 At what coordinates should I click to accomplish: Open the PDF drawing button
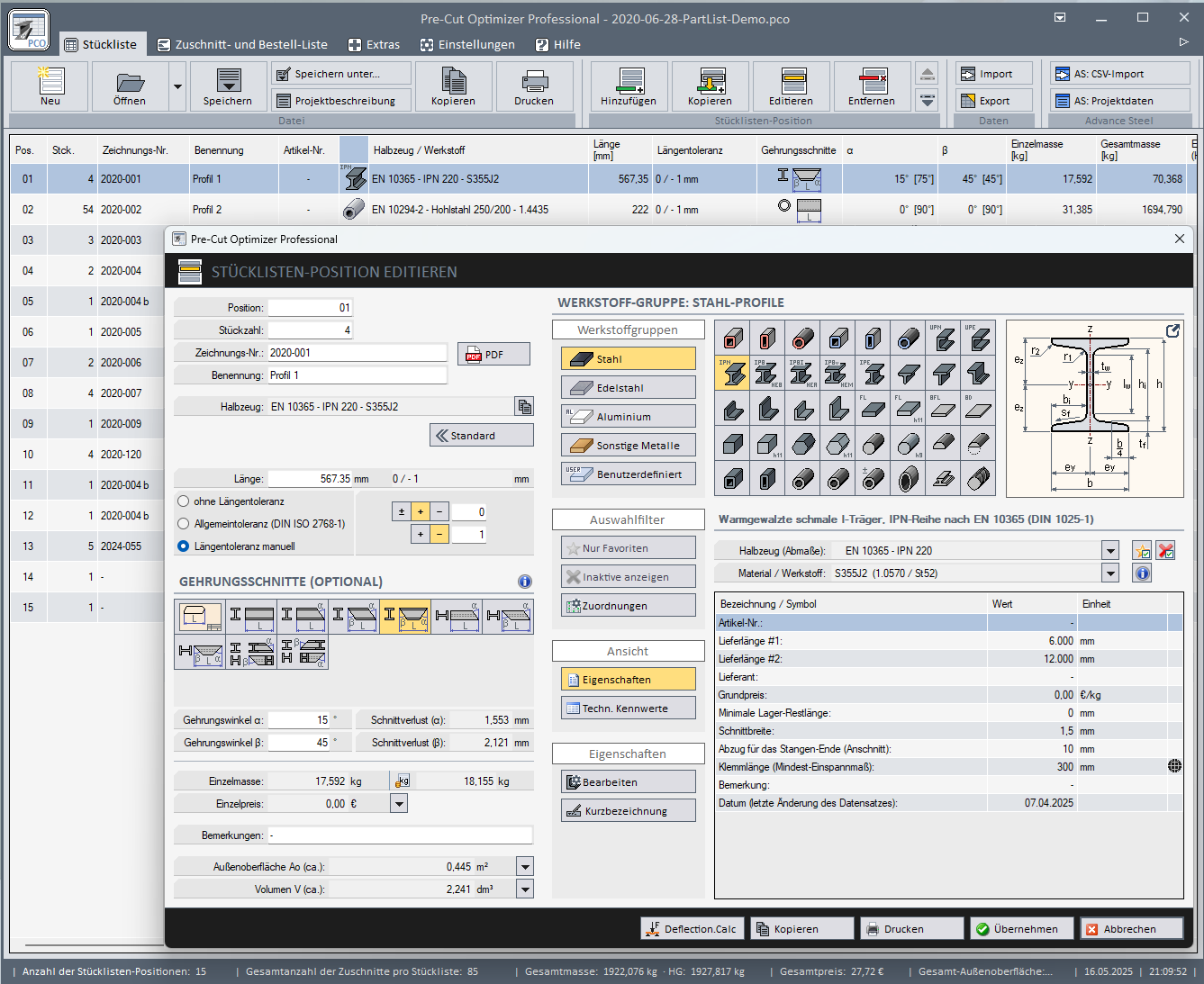[493, 355]
